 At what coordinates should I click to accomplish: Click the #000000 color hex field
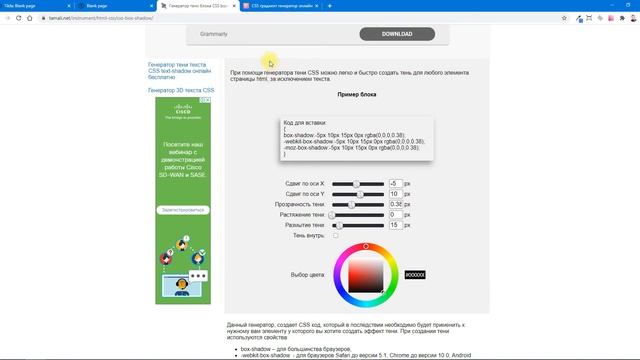(x=415, y=275)
